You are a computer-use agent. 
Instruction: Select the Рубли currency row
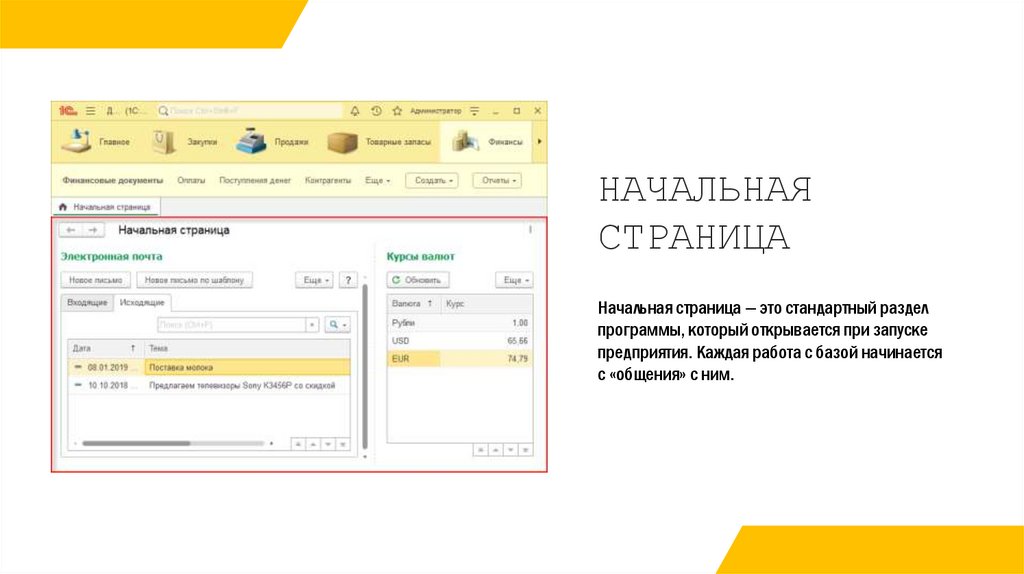(x=460, y=323)
